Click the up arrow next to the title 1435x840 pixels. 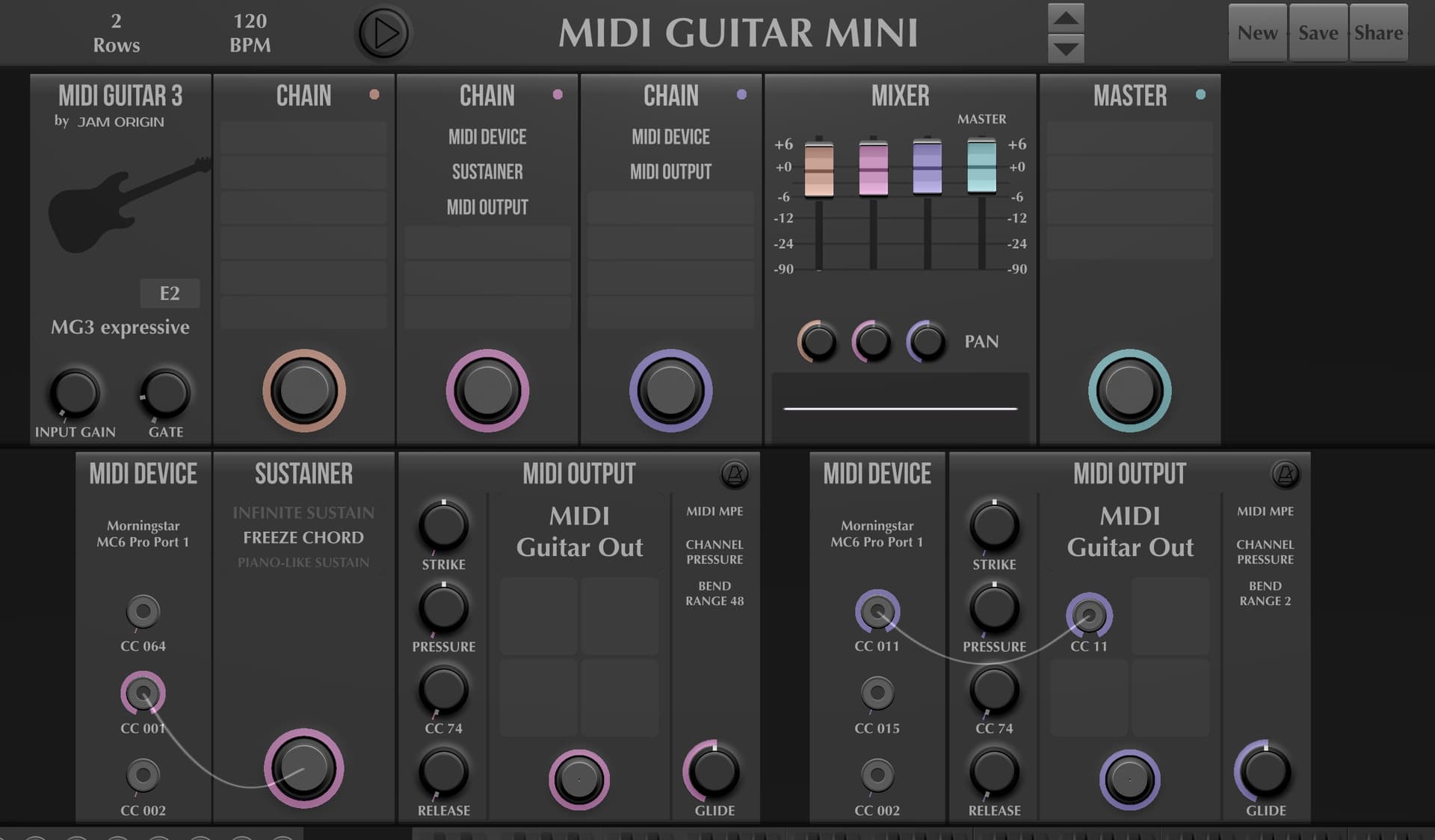coord(1066,18)
